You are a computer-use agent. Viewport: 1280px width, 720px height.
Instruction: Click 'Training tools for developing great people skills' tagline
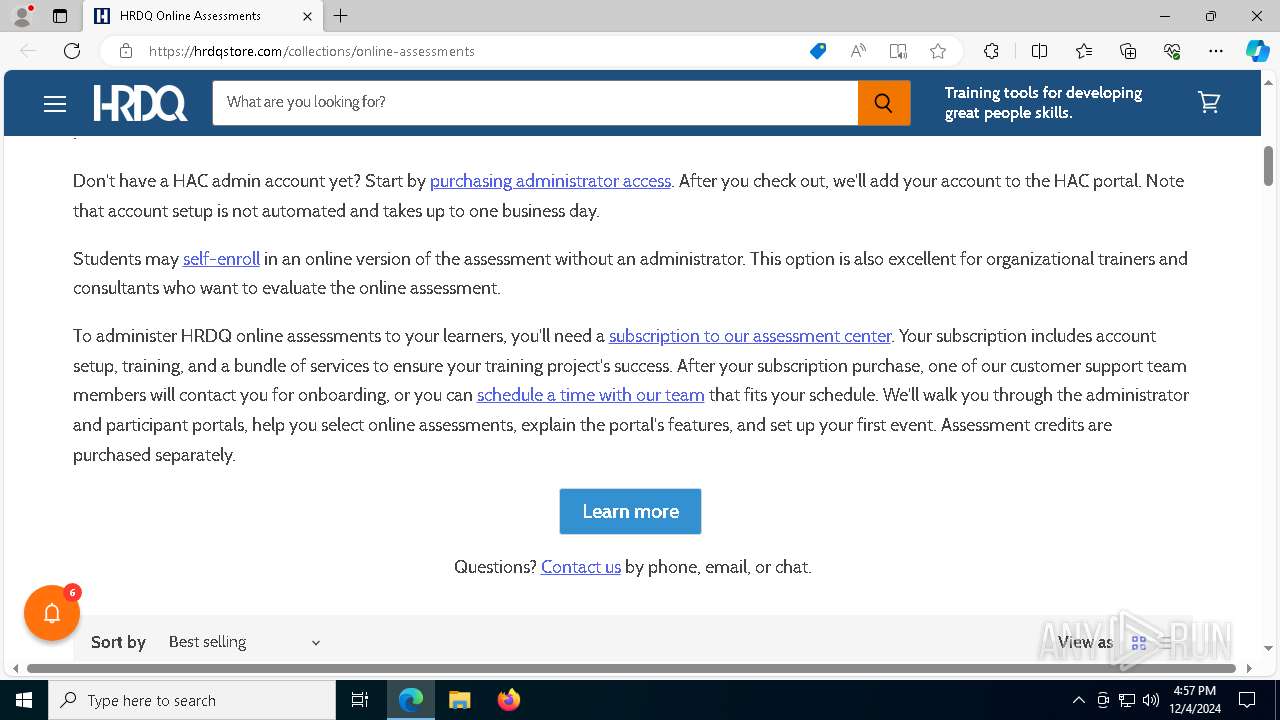pyautogui.click(x=1043, y=102)
